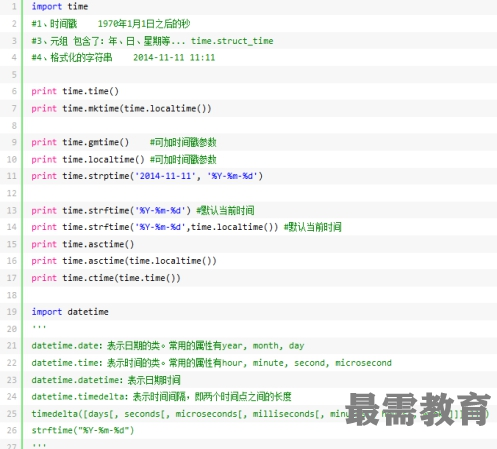497x449 pixels.
Task: Click the strftime with time.localtime() line 14
Action: pyautogui.click(x=187, y=227)
